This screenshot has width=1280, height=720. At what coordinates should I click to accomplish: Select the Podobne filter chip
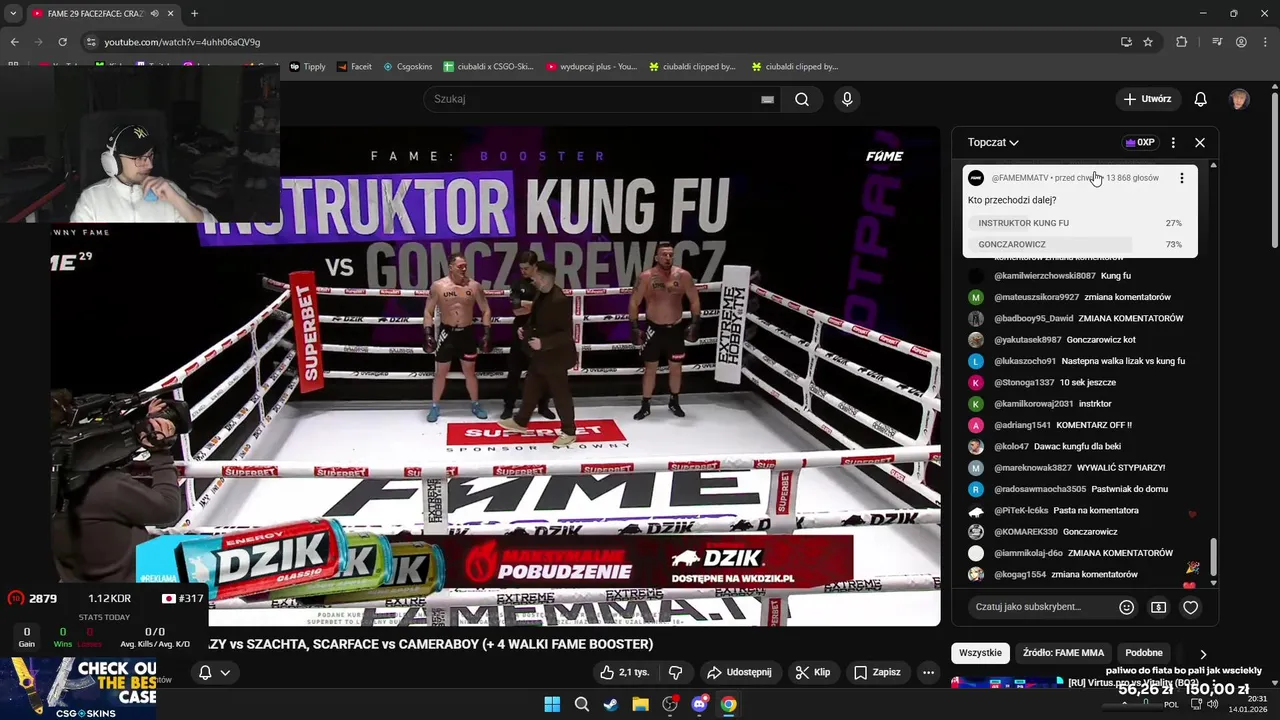(1144, 653)
